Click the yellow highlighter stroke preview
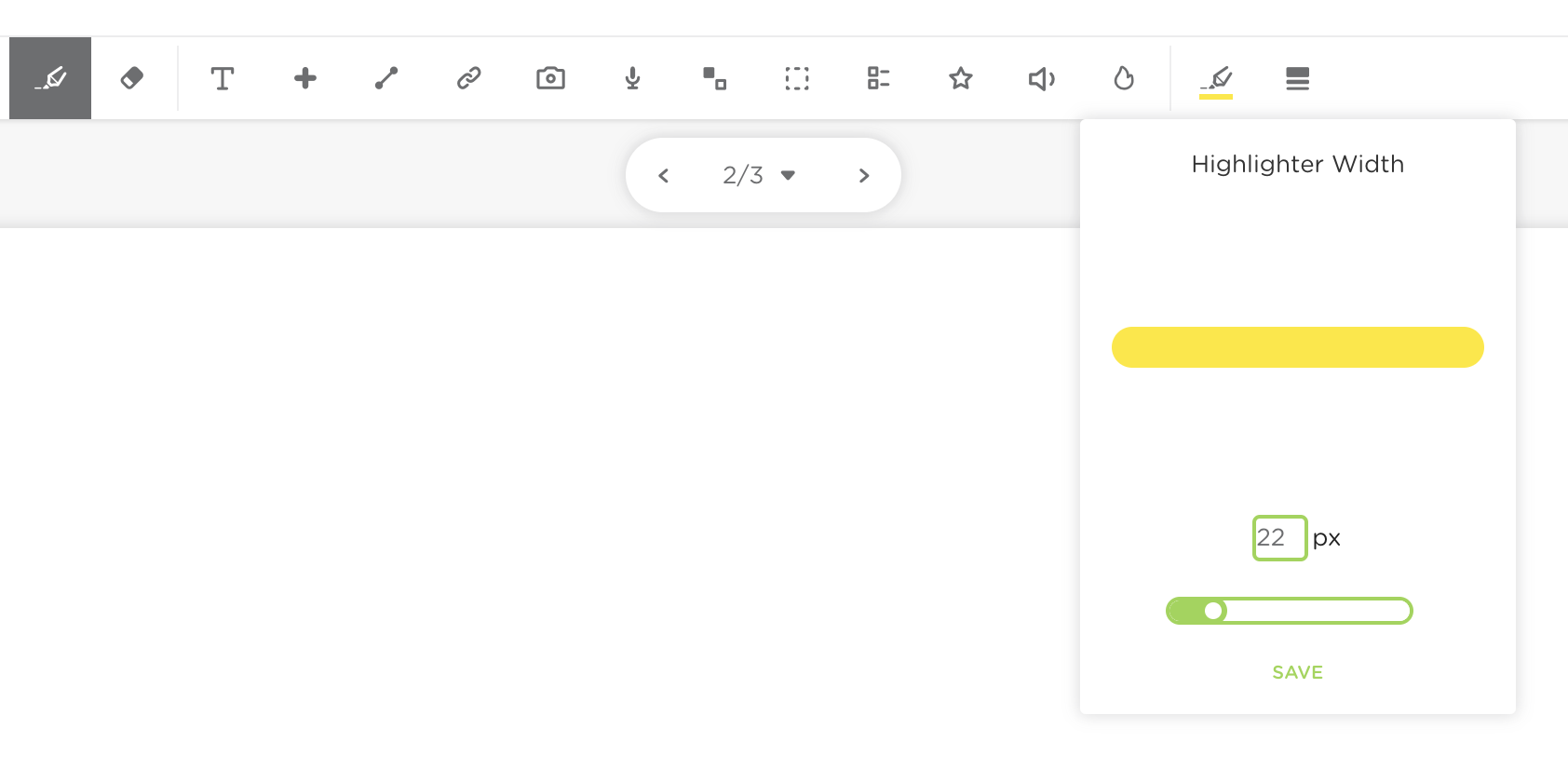The height and width of the screenshot is (769, 1568). tap(1298, 347)
